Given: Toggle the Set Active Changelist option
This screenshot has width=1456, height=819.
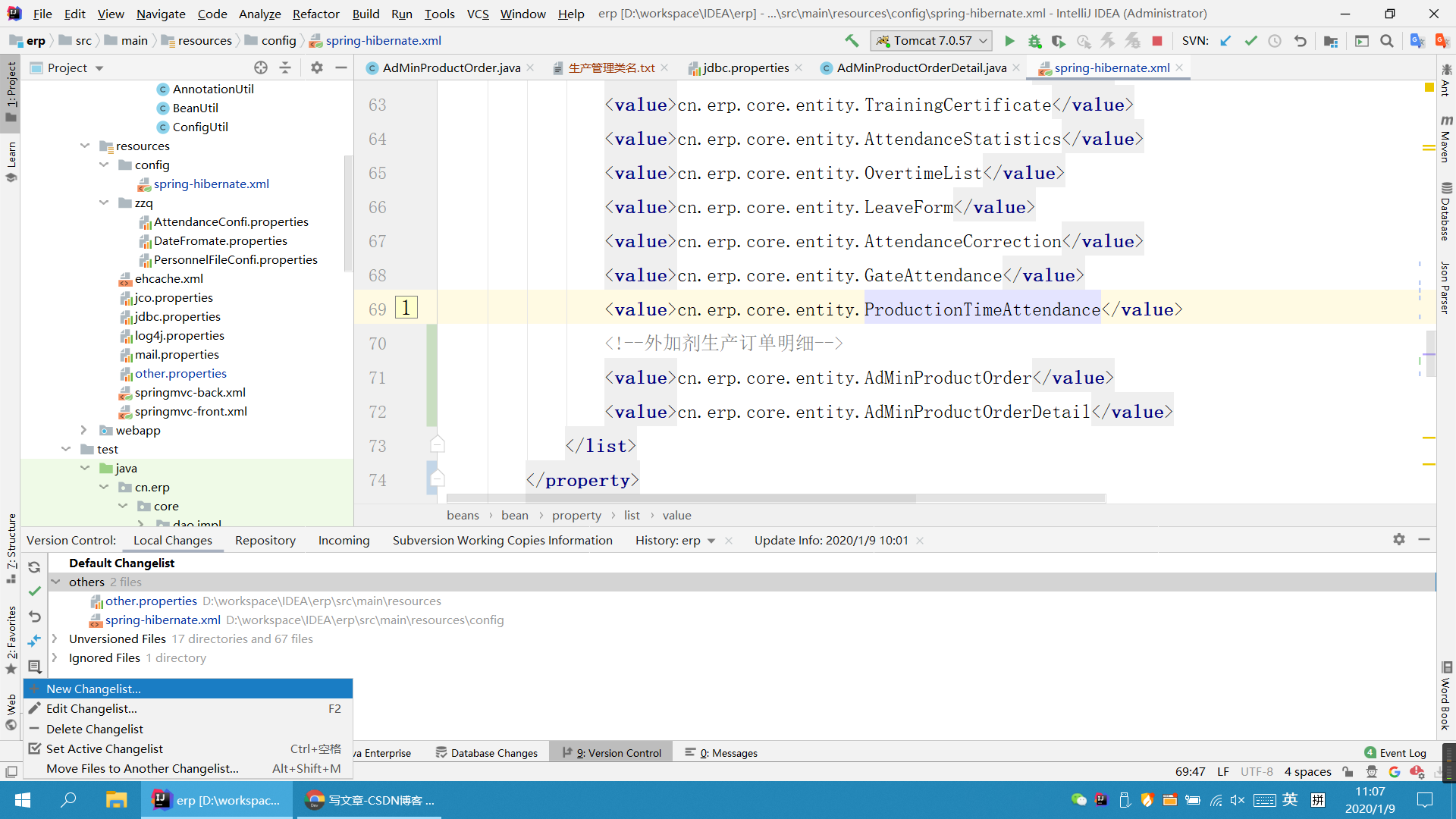Looking at the screenshot, I should pos(105,748).
